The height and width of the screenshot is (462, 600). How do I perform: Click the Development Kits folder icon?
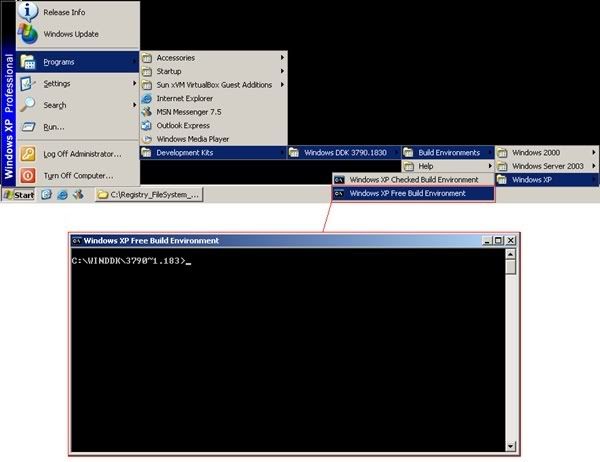point(147,153)
